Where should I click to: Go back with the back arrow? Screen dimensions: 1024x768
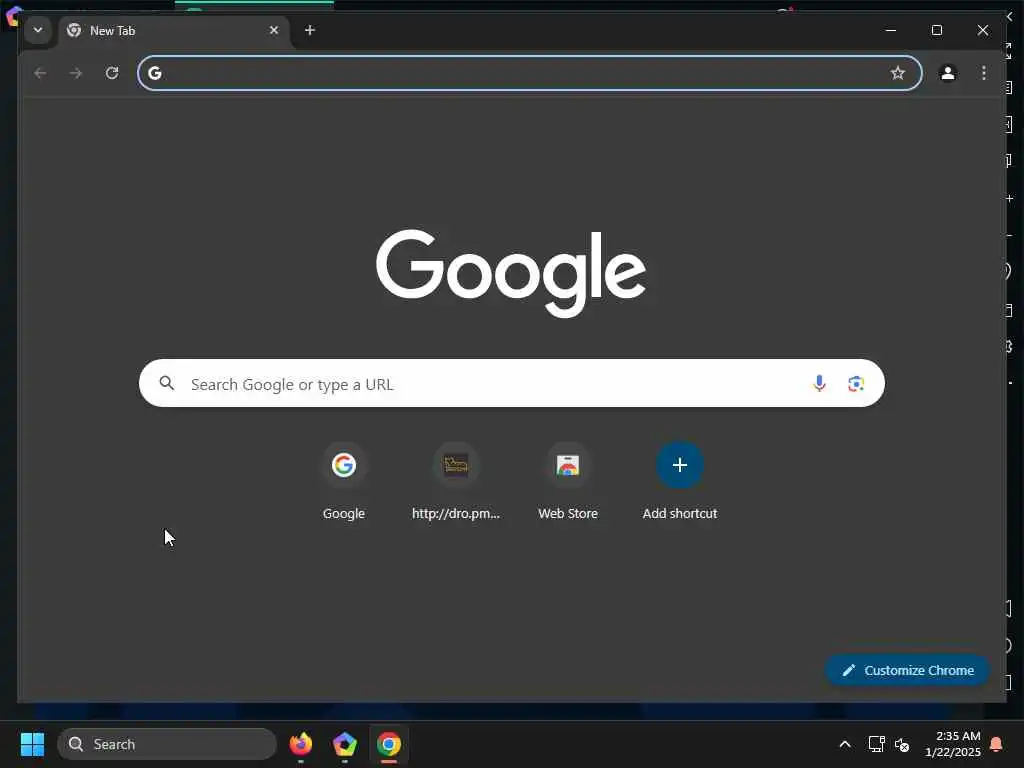40,73
